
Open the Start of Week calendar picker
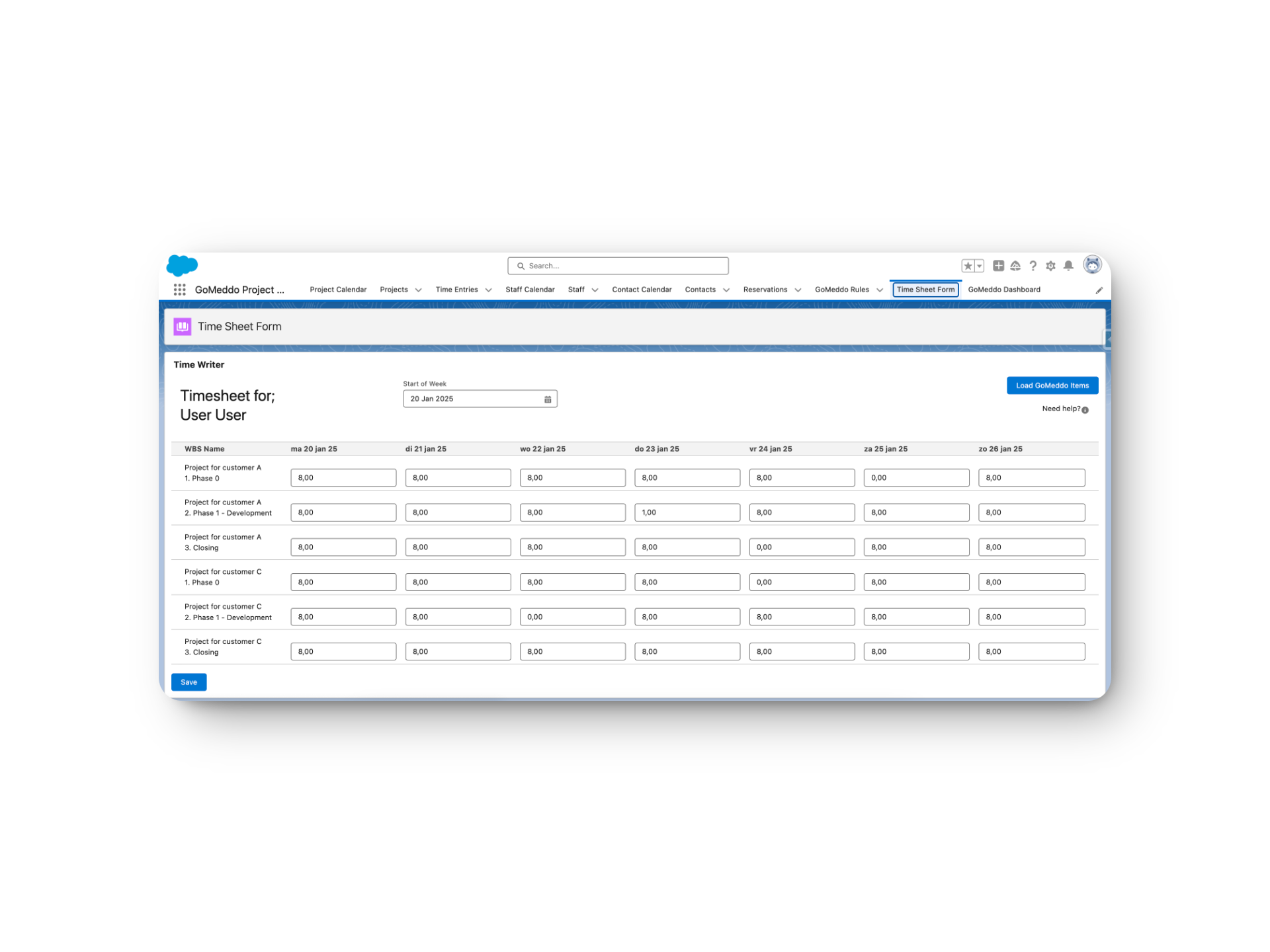click(548, 399)
